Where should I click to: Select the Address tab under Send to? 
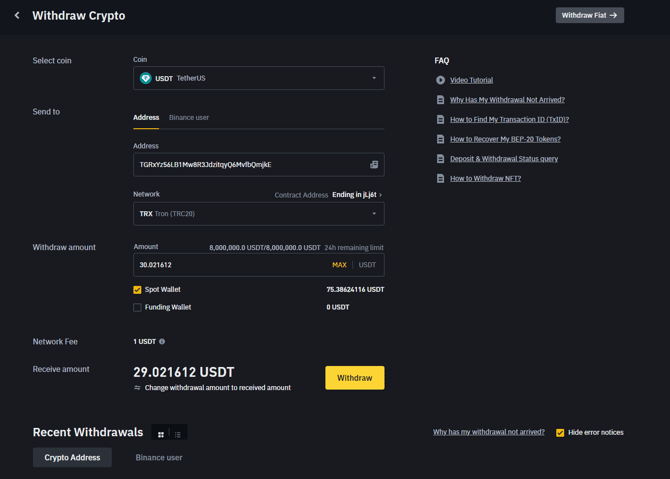click(x=146, y=118)
